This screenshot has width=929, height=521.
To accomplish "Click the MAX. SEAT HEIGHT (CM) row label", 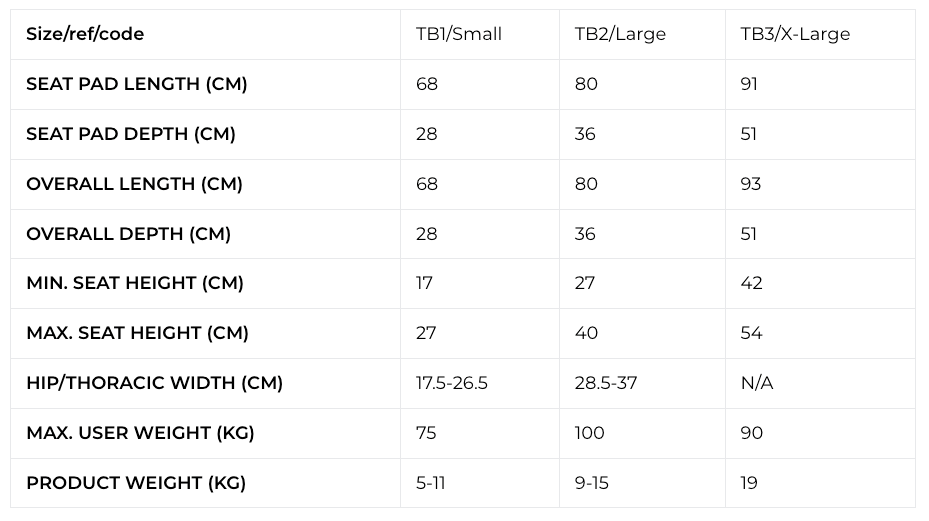I will [x=137, y=333].
